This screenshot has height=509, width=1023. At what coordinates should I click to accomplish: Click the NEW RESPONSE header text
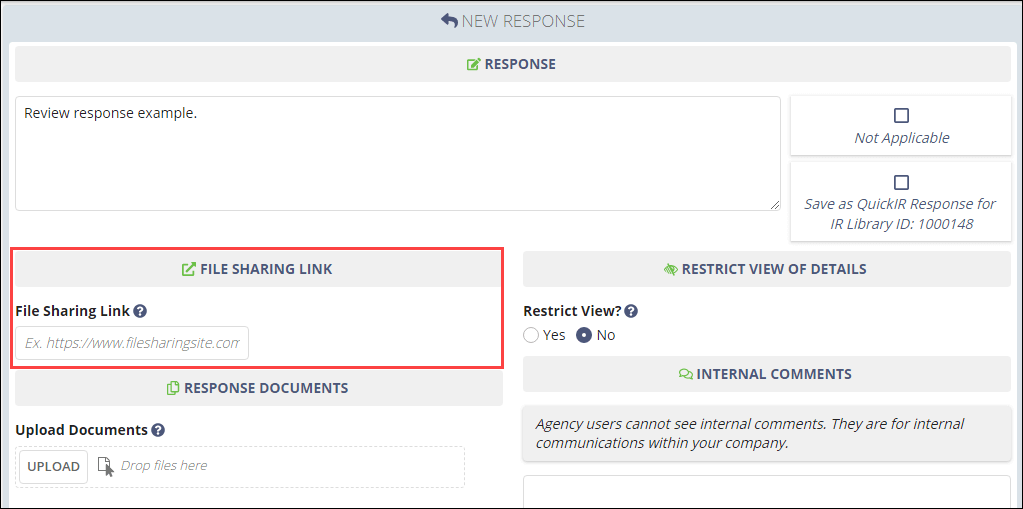pos(523,21)
